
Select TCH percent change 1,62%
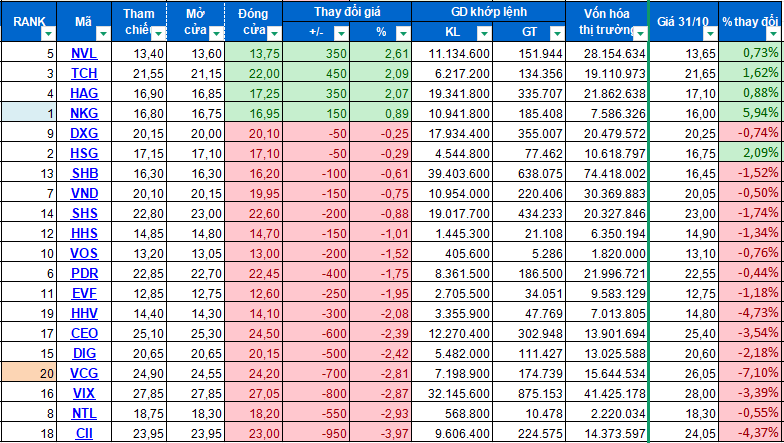pyautogui.click(x=751, y=74)
